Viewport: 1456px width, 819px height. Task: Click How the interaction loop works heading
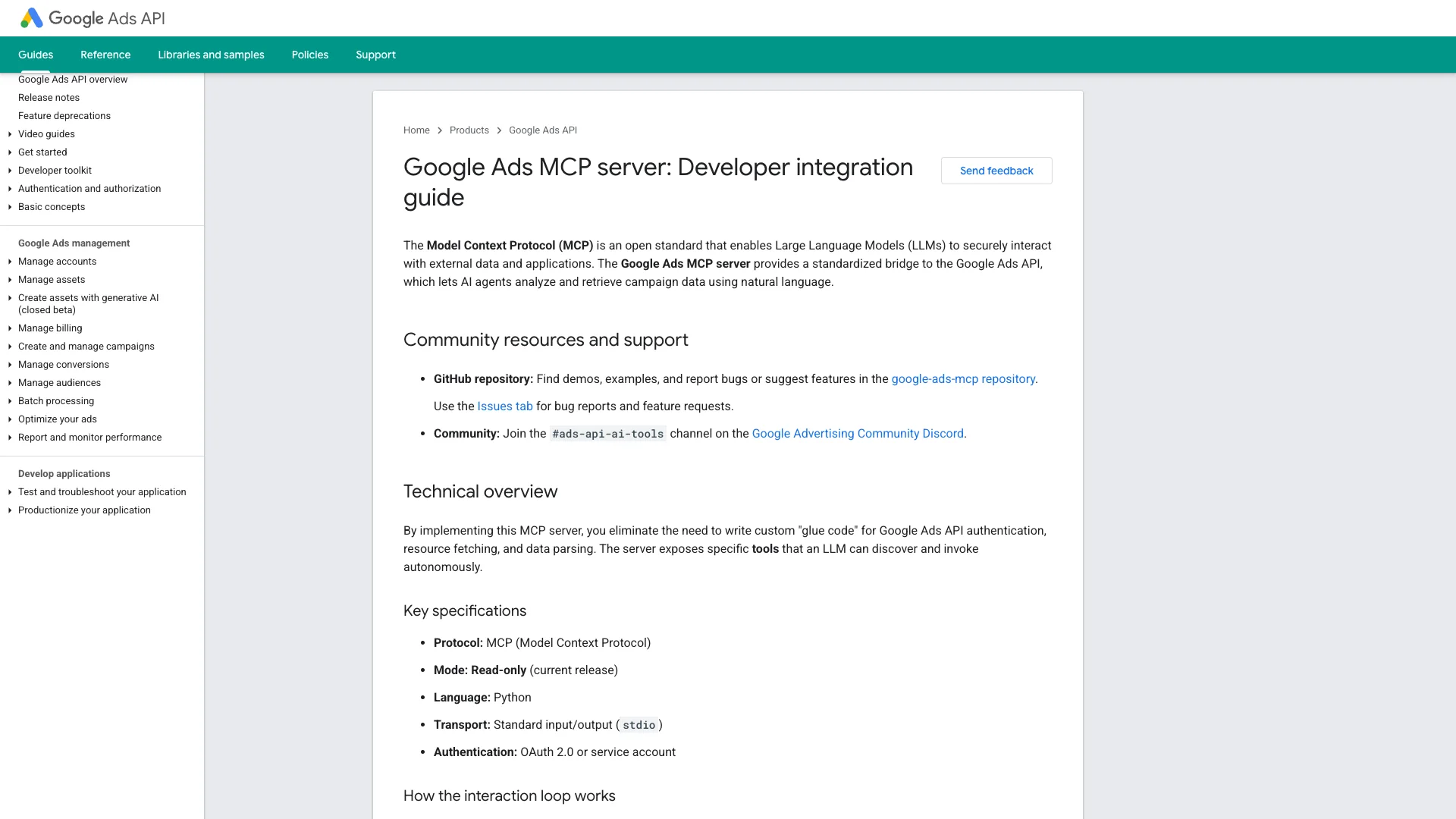[510, 796]
